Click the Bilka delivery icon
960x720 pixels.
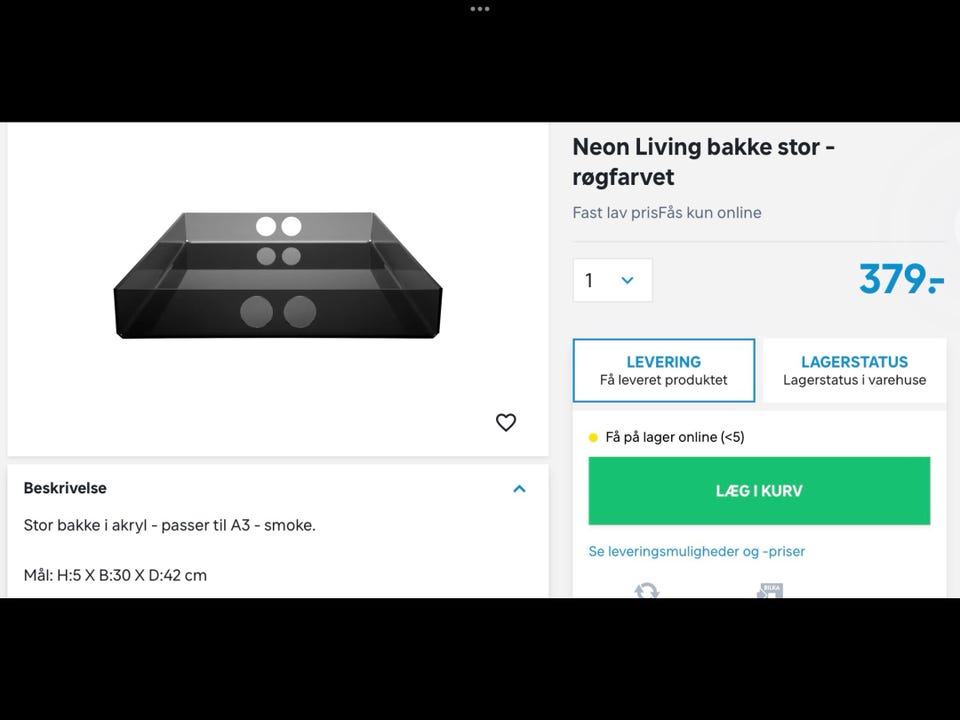769,591
